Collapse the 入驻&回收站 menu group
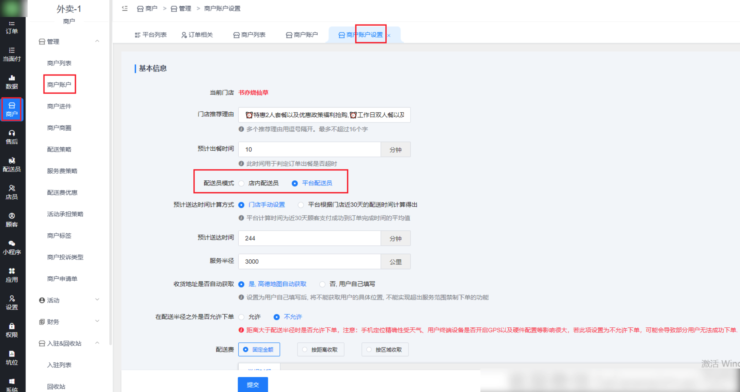 coord(98,343)
